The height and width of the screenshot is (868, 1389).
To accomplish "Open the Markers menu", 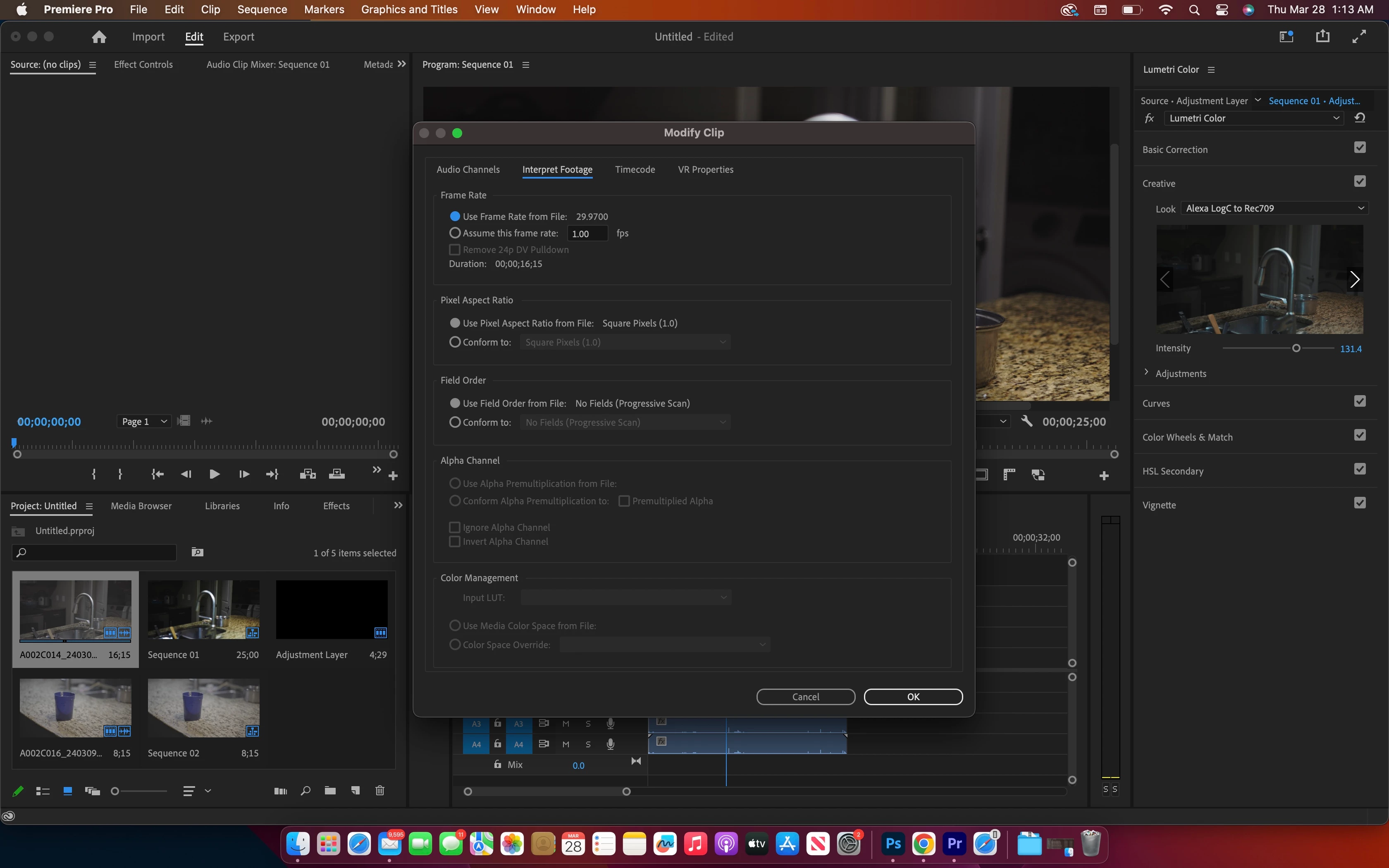I will click(324, 9).
